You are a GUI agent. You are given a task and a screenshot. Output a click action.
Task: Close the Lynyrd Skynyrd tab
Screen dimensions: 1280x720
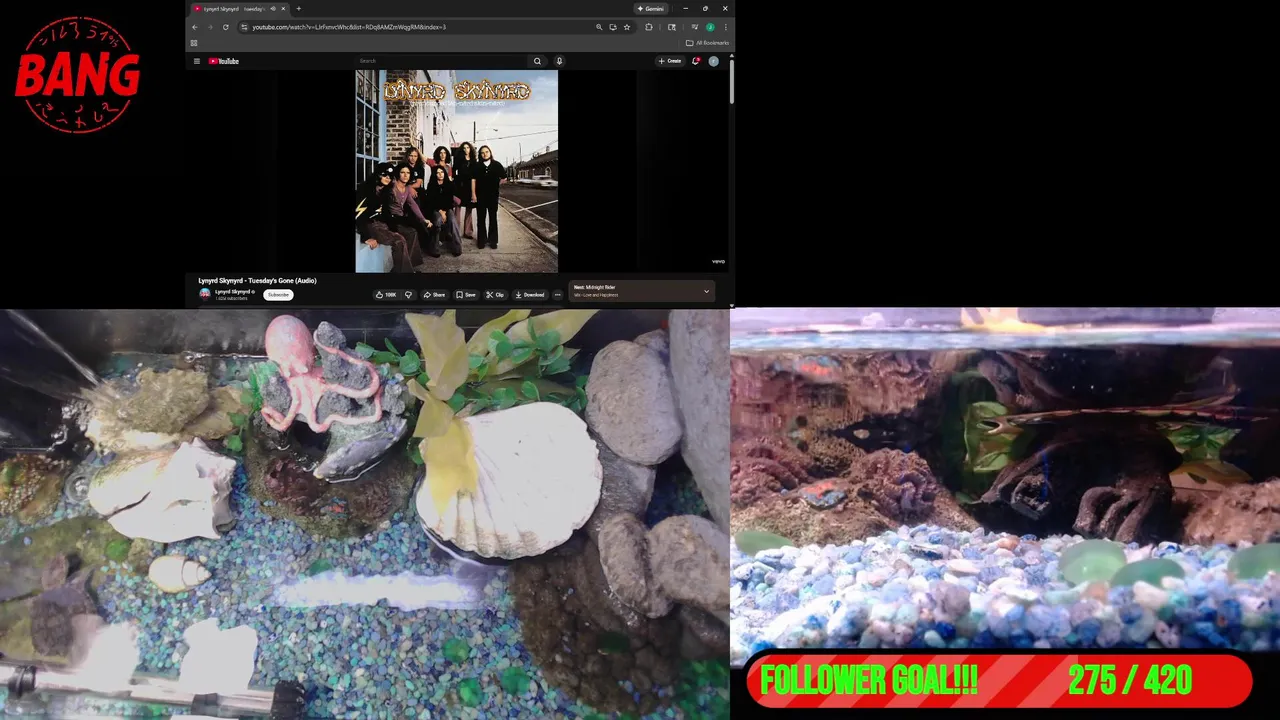[x=283, y=8]
